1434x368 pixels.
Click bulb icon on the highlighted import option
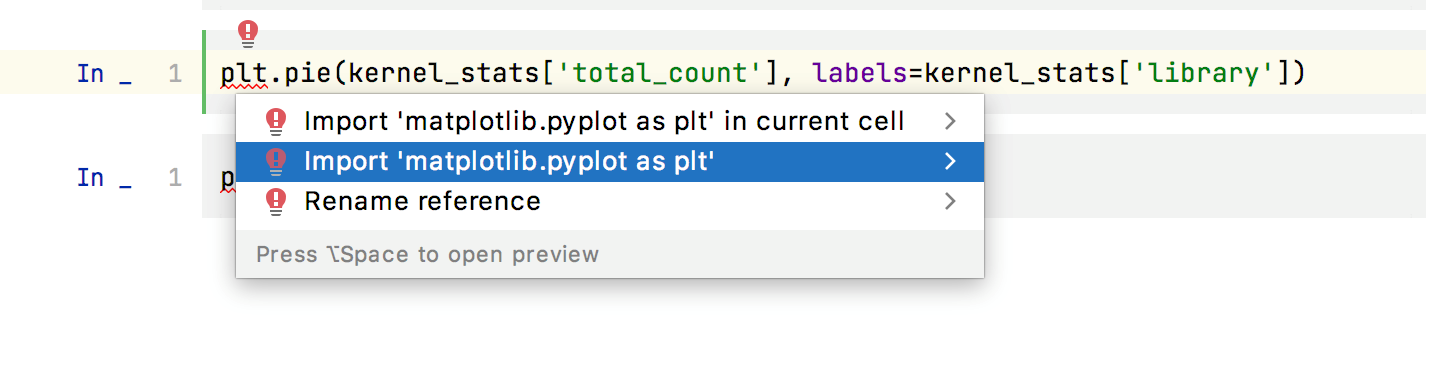[276, 162]
